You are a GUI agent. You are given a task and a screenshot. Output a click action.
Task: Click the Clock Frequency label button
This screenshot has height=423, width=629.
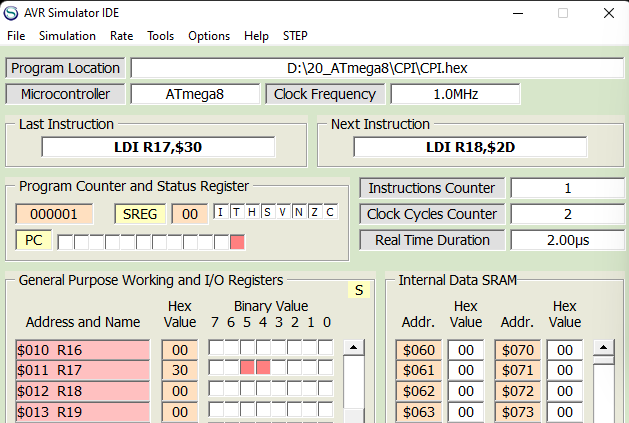[x=323, y=94]
